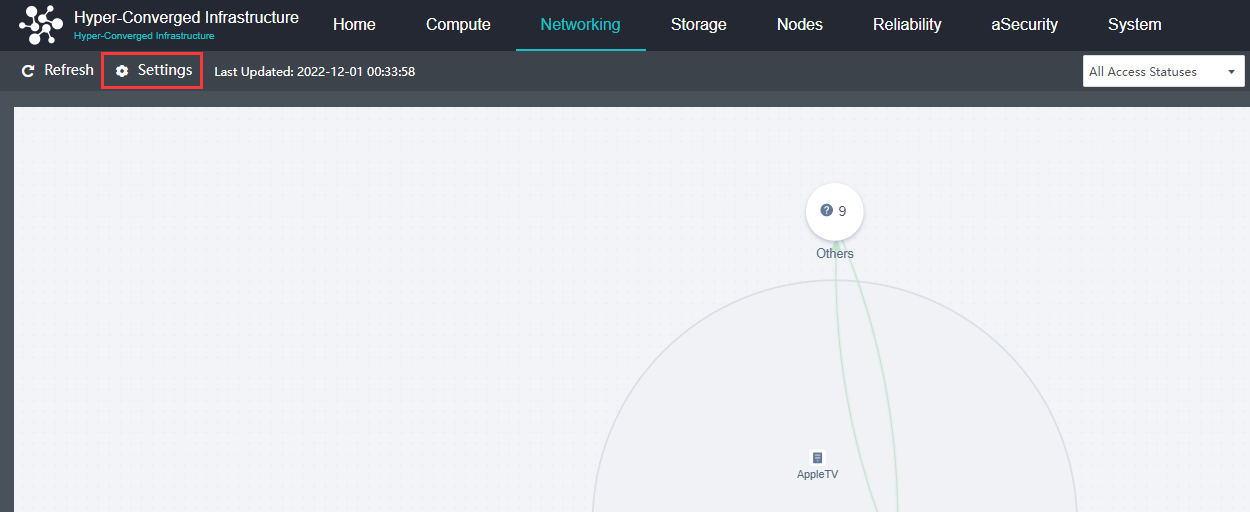Select the Networking tab
This screenshot has width=1250, height=512.
pos(580,25)
